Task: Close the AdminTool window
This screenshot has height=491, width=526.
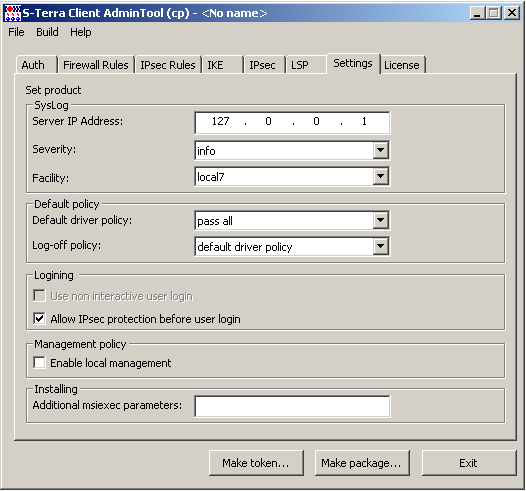Action: click(x=512, y=13)
